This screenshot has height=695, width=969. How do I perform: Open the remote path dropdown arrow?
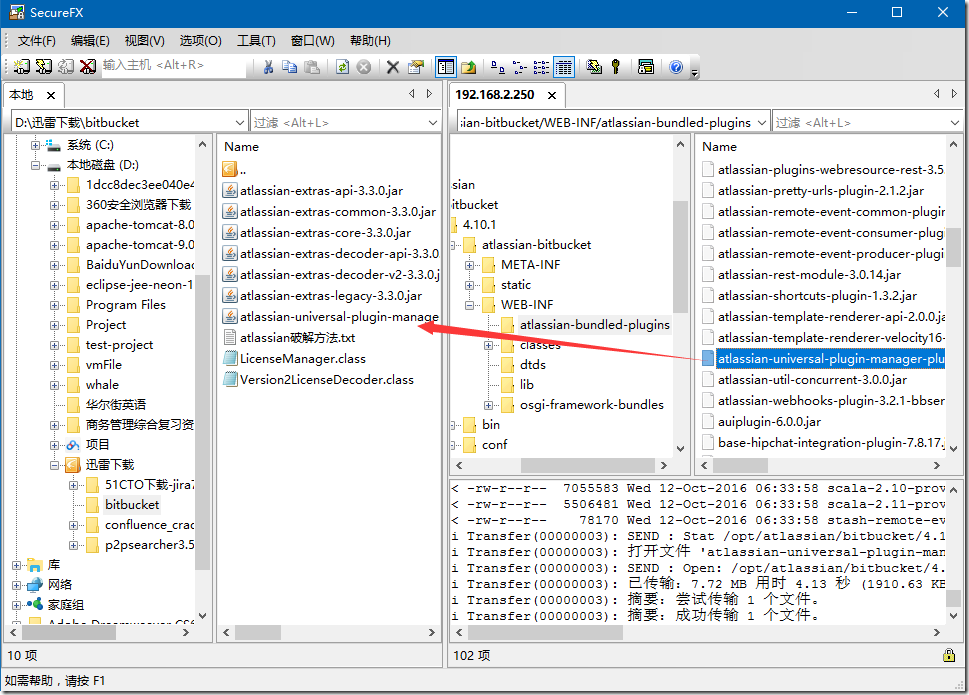tap(761, 123)
